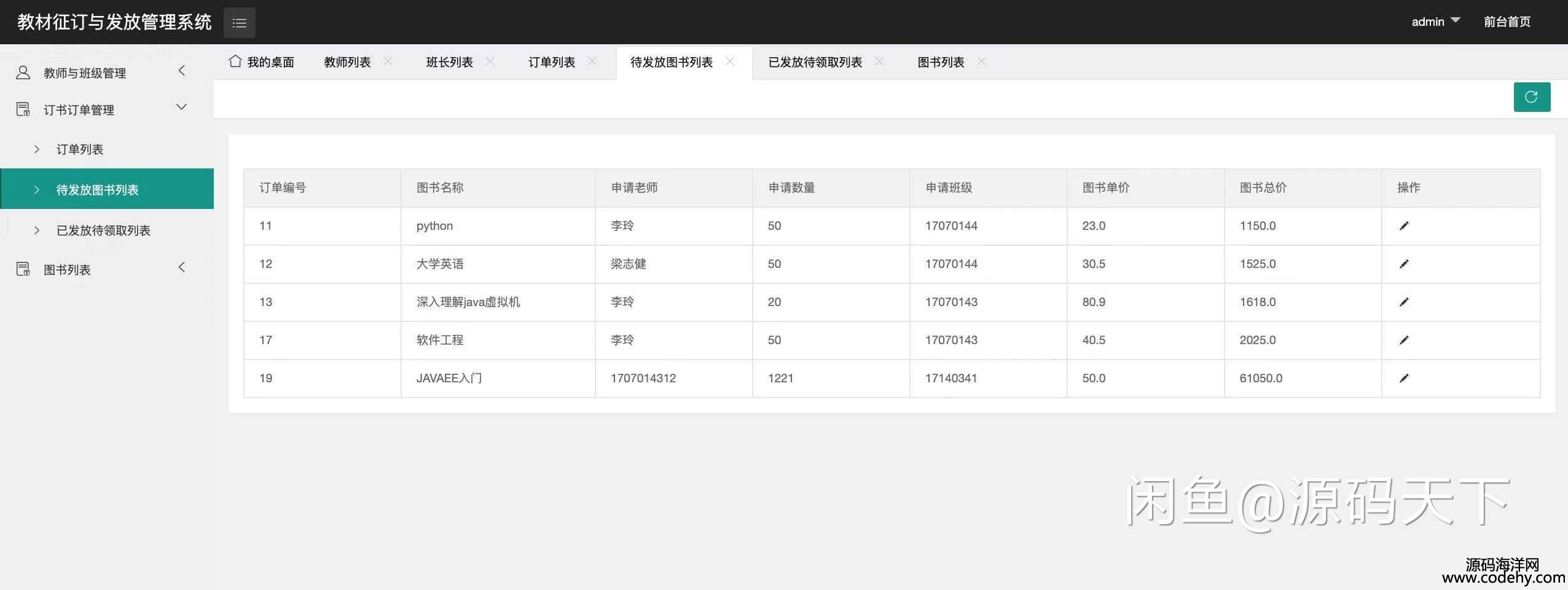This screenshot has height=590, width=1568.
Task: Switch to 我的桌面 tab
Action: tap(261, 62)
